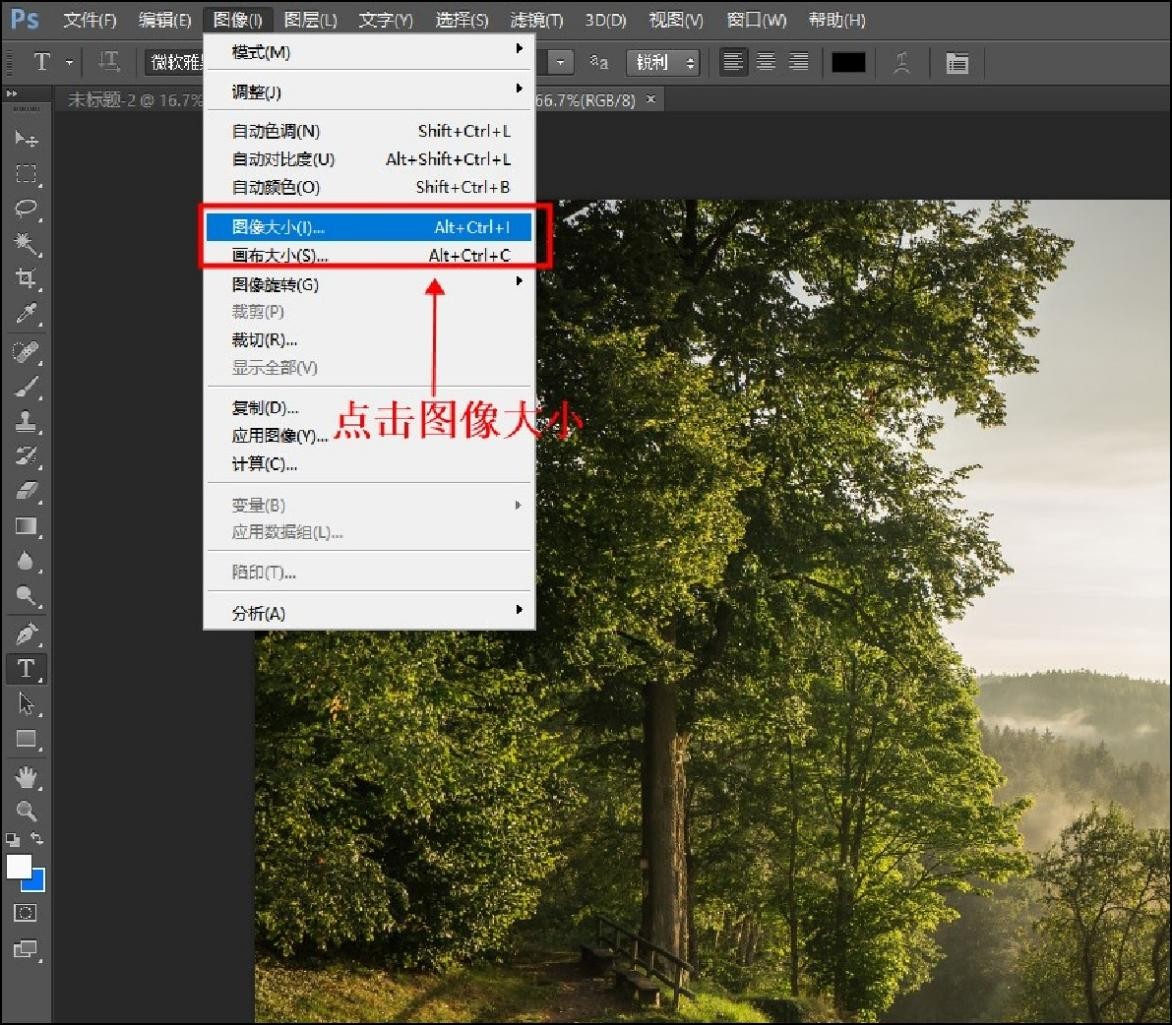Screen dimensions: 1172x1025
Task: Select the Hand tool
Action: (x=26, y=778)
